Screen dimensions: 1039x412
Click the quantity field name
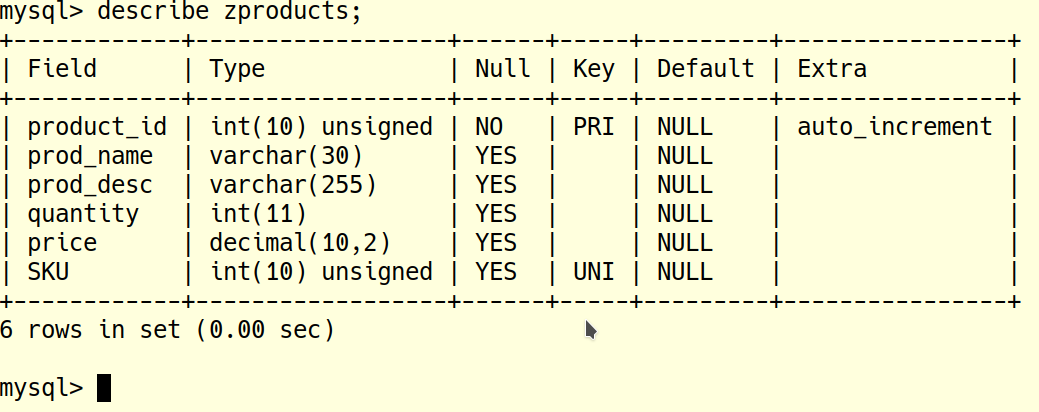(x=83, y=214)
